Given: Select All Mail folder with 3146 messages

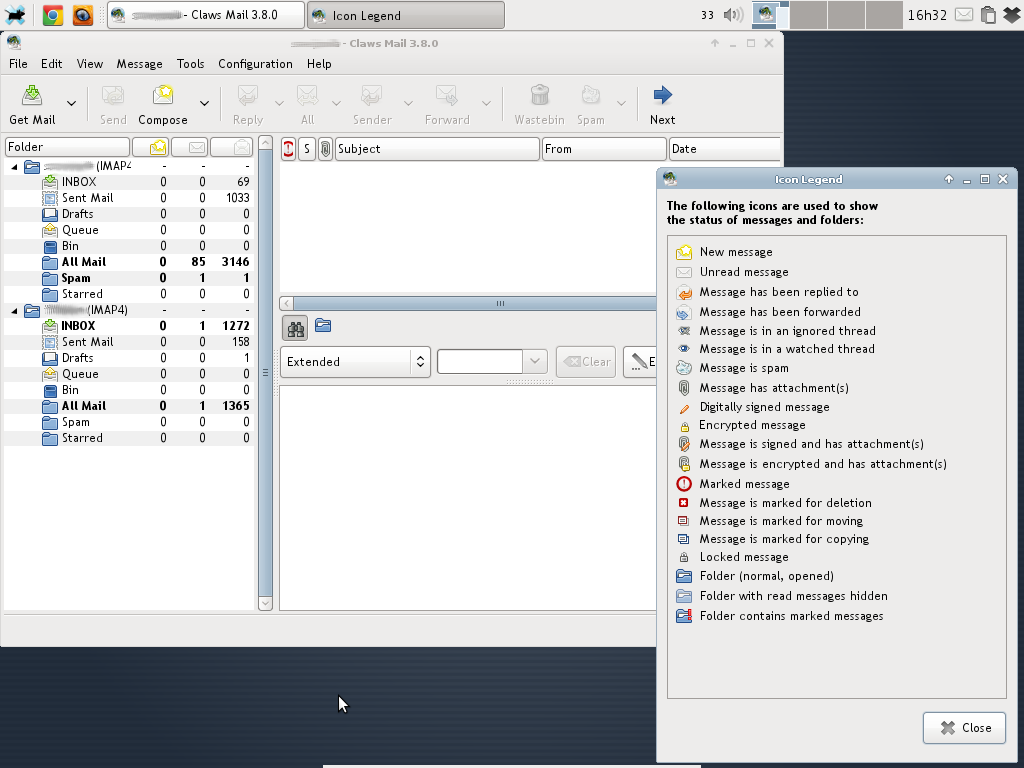Looking at the screenshot, I should tap(129, 262).
